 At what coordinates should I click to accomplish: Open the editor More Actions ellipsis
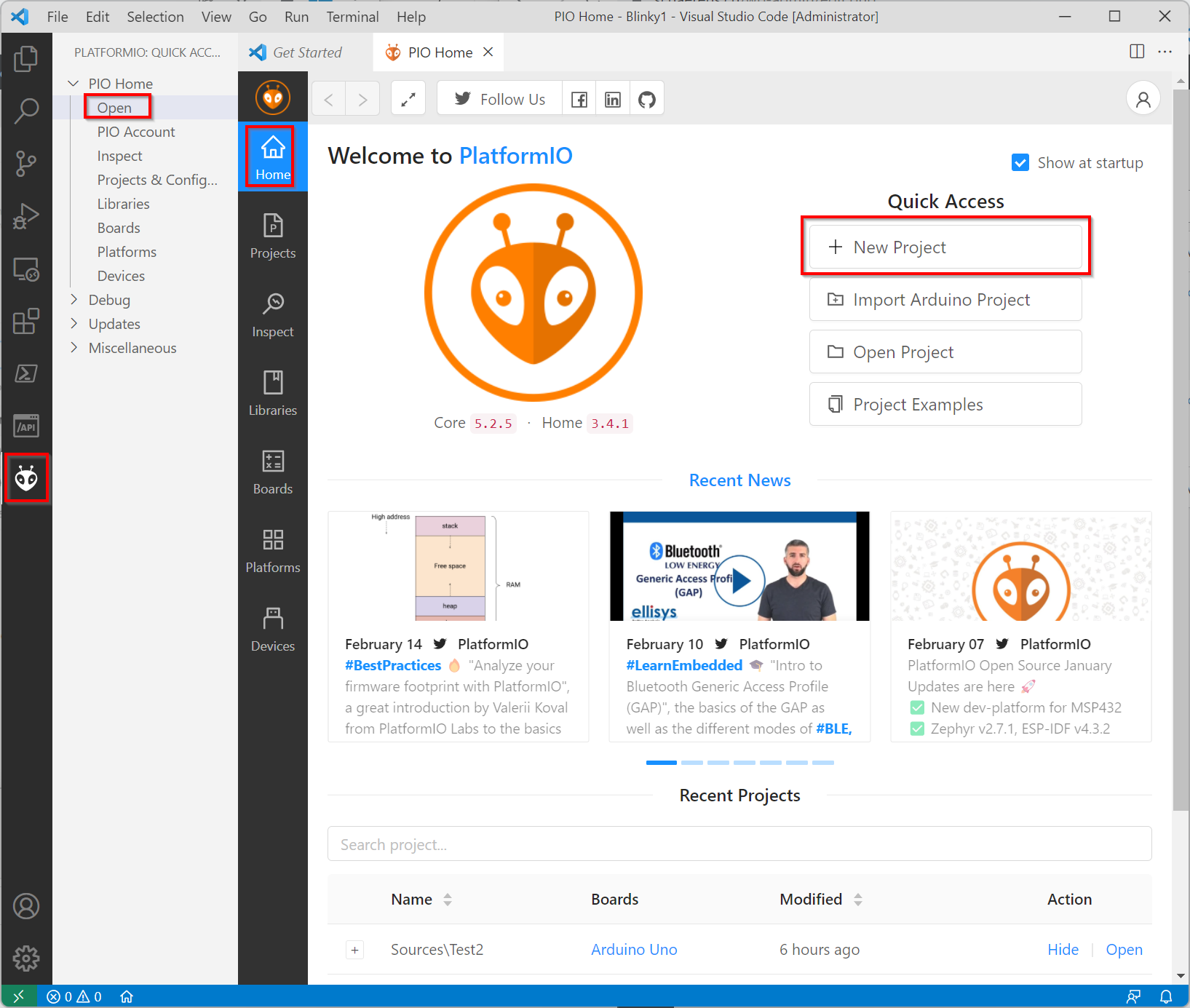pos(1165,51)
